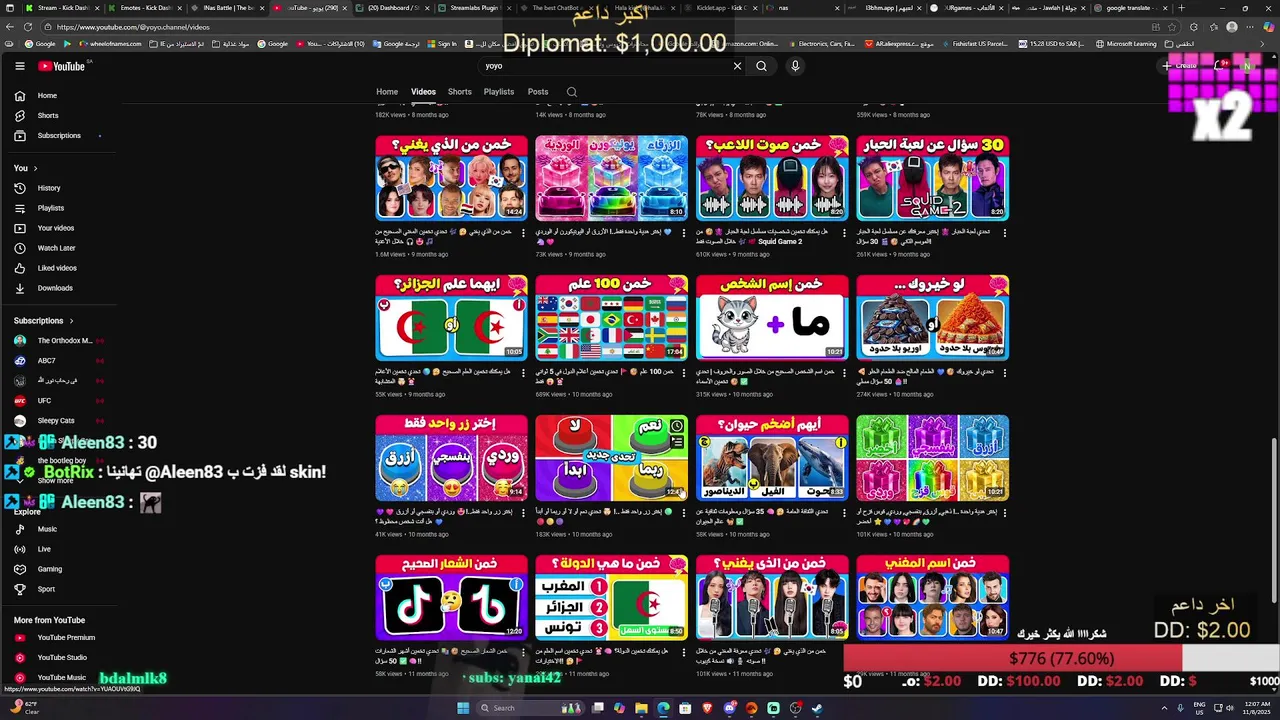
Task: Open YouTube Studio in the sidebar
Action: [60, 657]
